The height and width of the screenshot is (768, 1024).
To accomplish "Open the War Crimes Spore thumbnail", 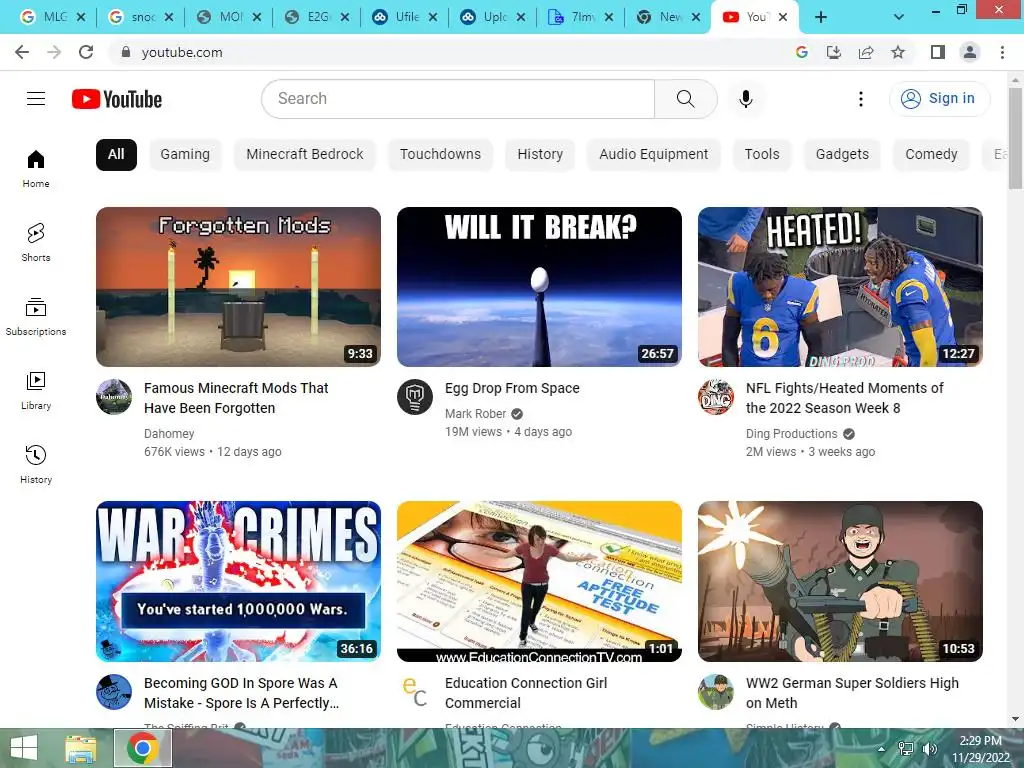I will coord(238,581).
